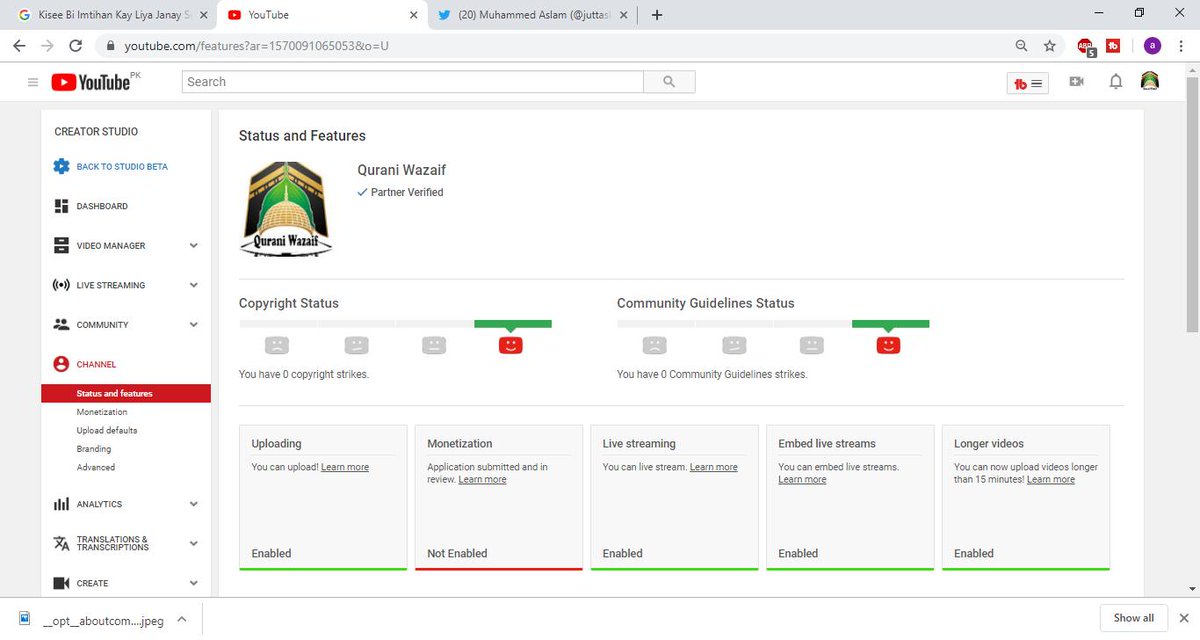
Task: Click Learn more in Monetization card
Action: coord(482,480)
